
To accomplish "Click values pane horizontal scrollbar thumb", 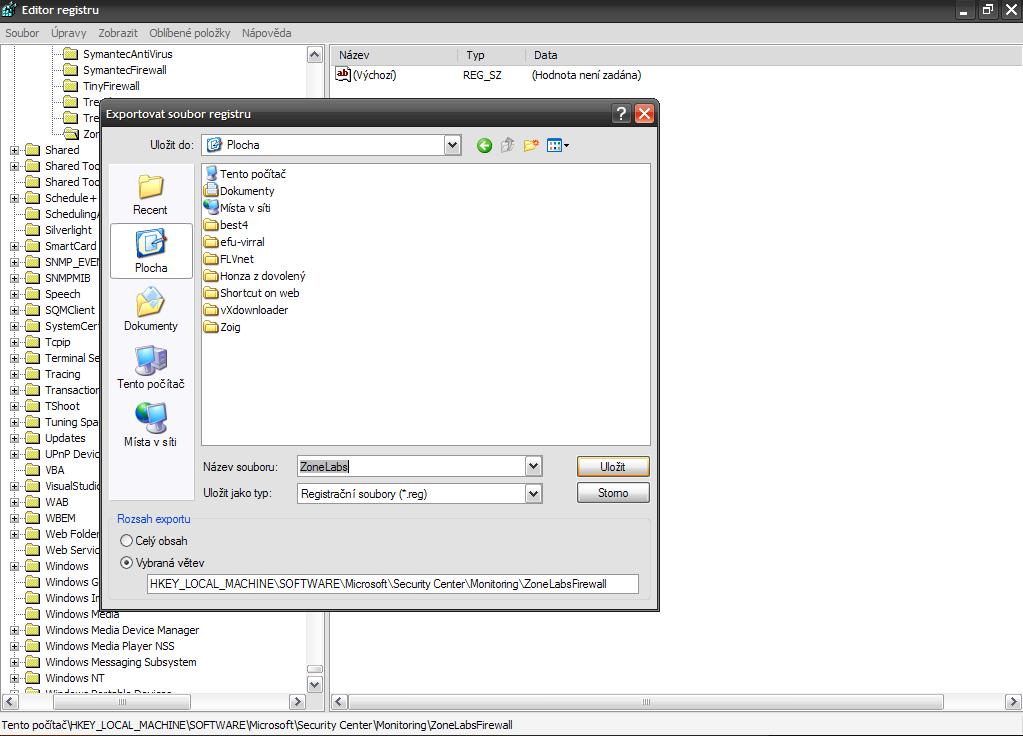I will click(x=646, y=702).
